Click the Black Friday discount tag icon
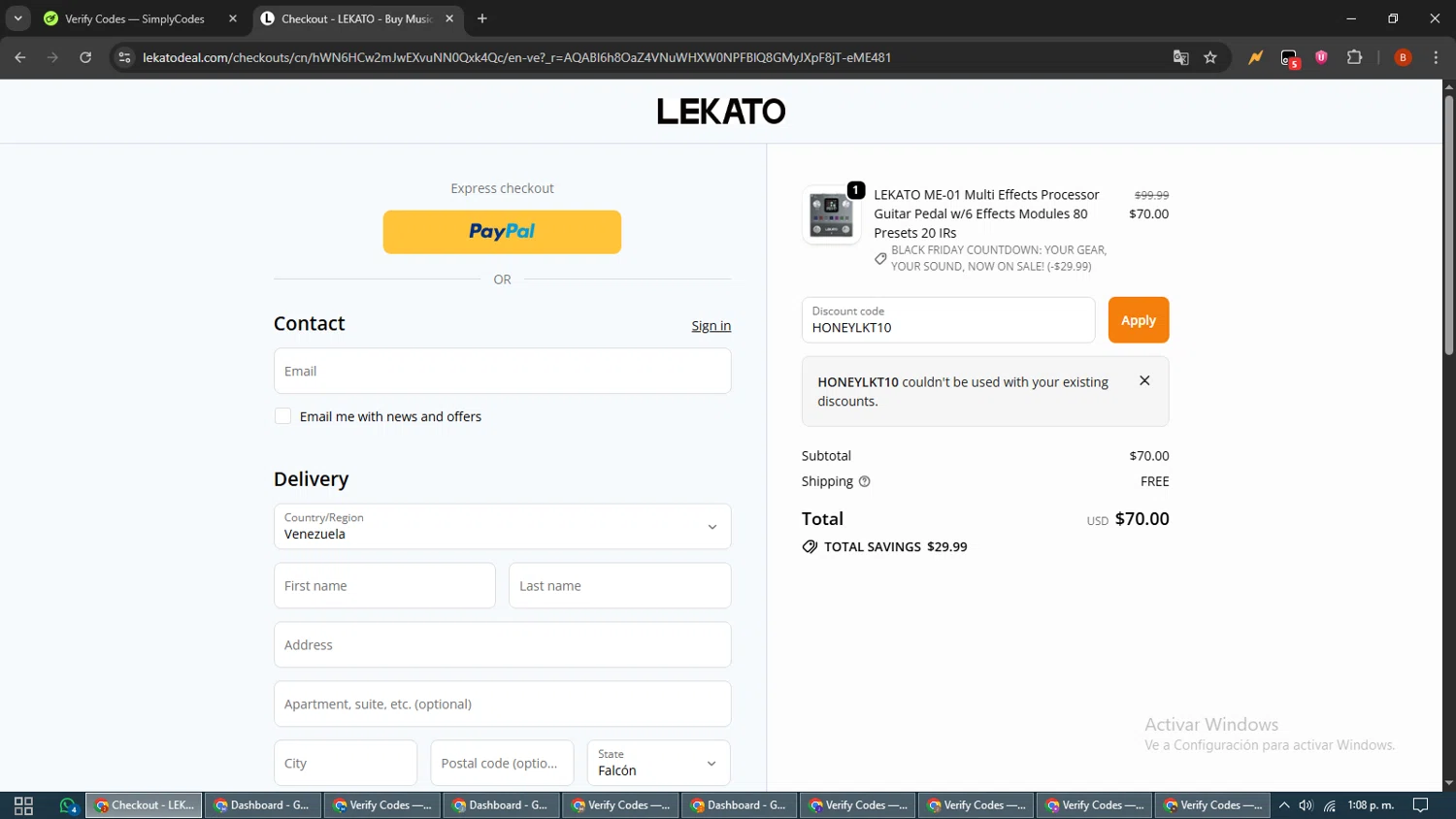 click(x=880, y=258)
